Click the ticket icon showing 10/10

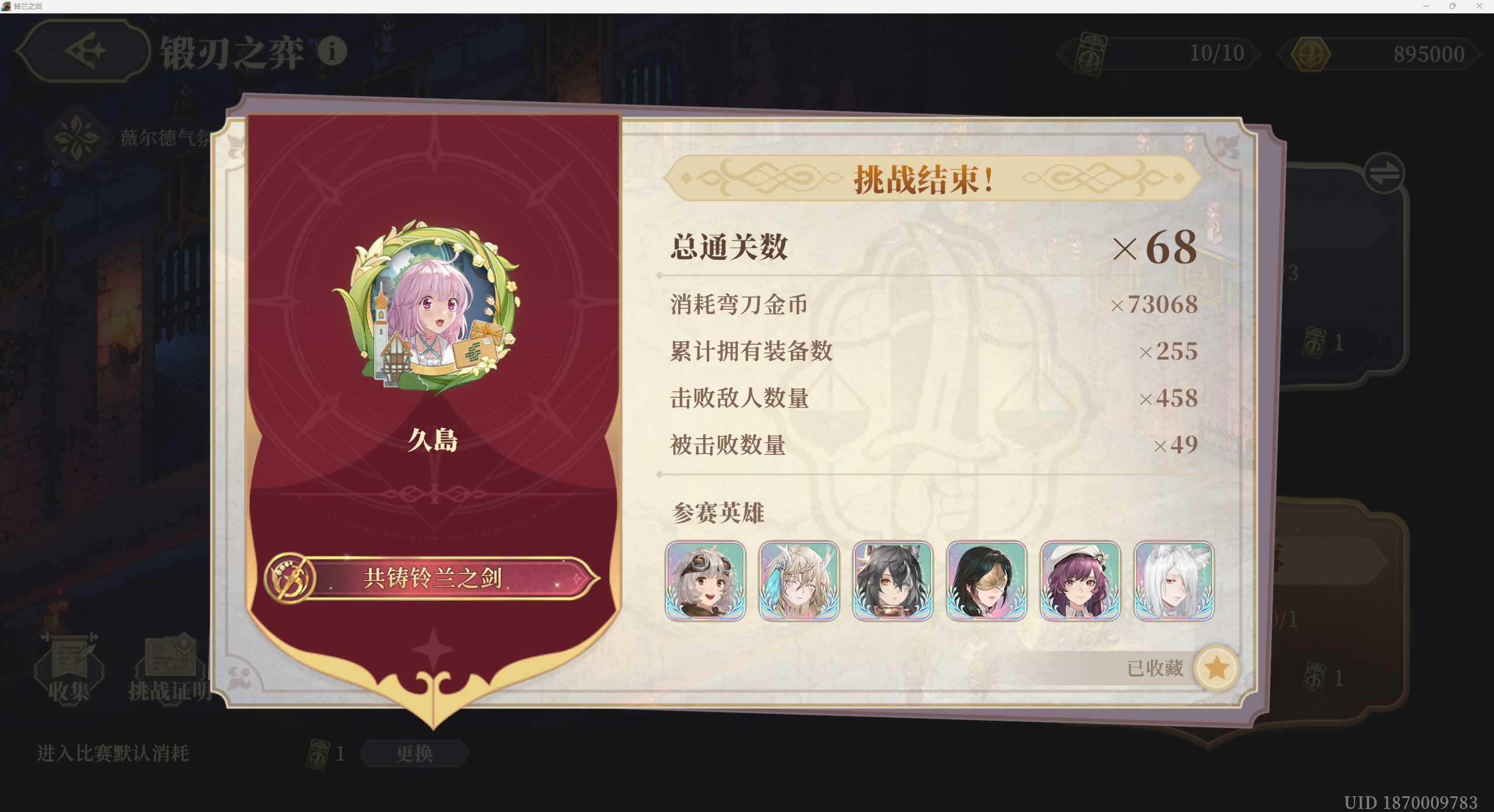[x=1090, y=54]
